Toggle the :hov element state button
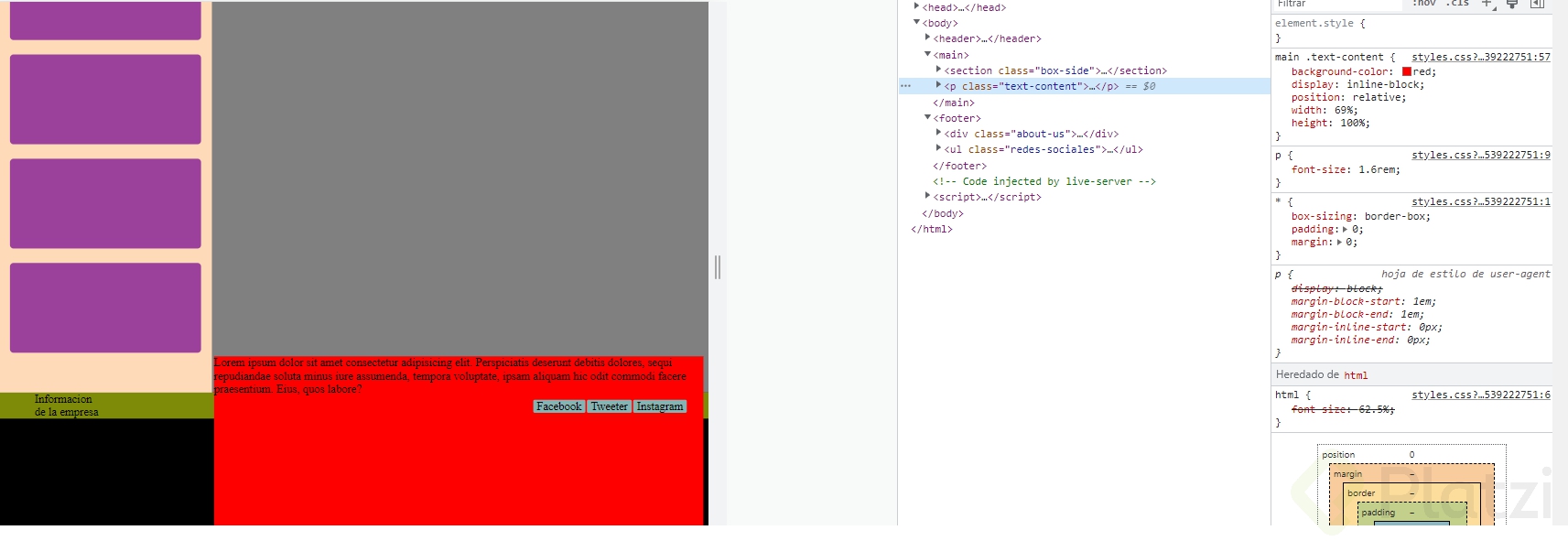 [x=1424, y=4]
